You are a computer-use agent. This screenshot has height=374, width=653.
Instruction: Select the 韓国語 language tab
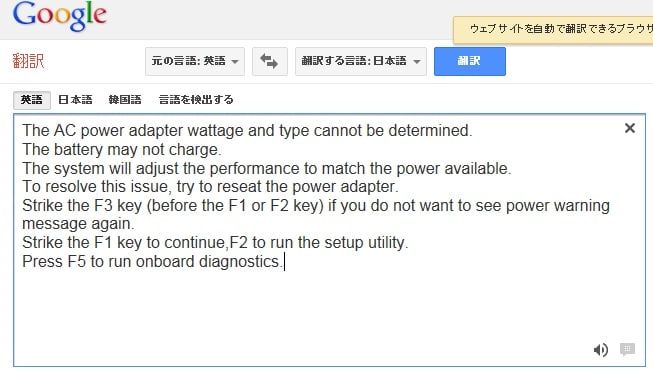pos(125,100)
